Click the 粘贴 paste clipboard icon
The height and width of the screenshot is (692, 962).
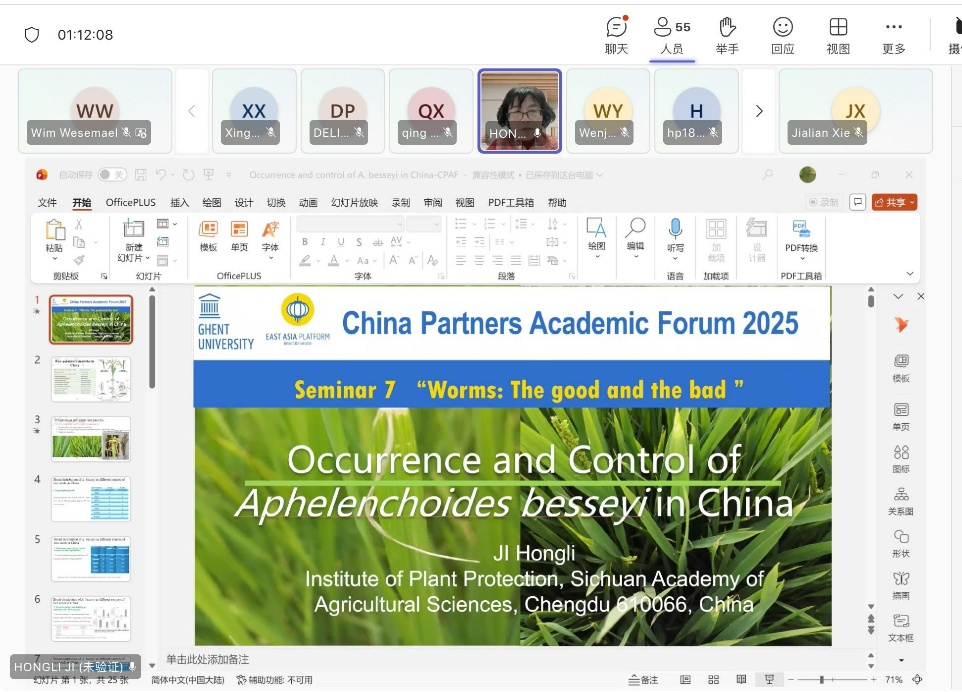[x=54, y=231]
